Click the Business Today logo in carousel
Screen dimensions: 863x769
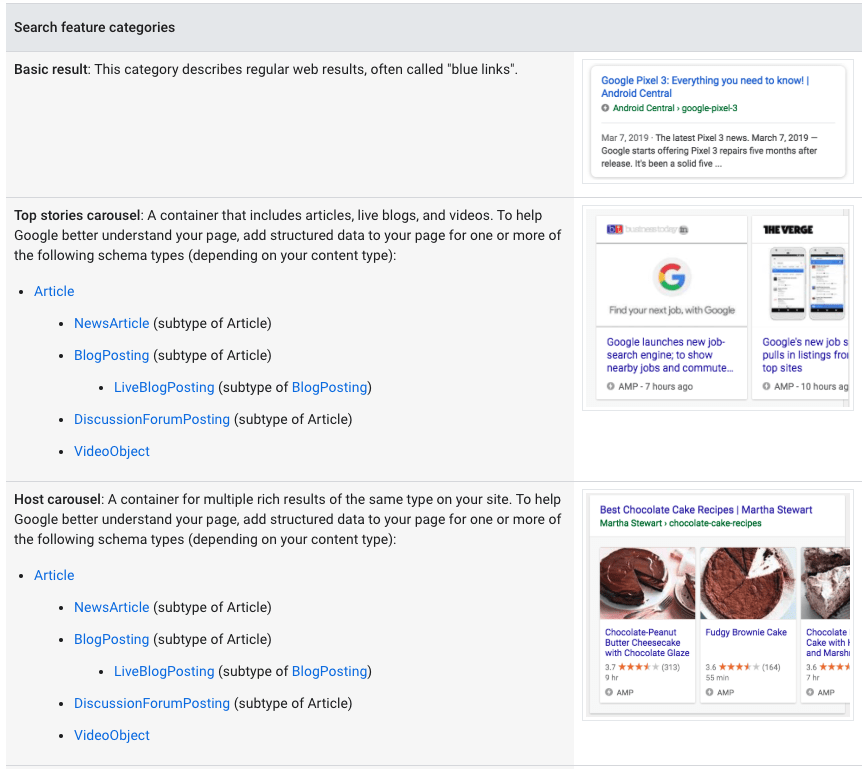point(647,229)
